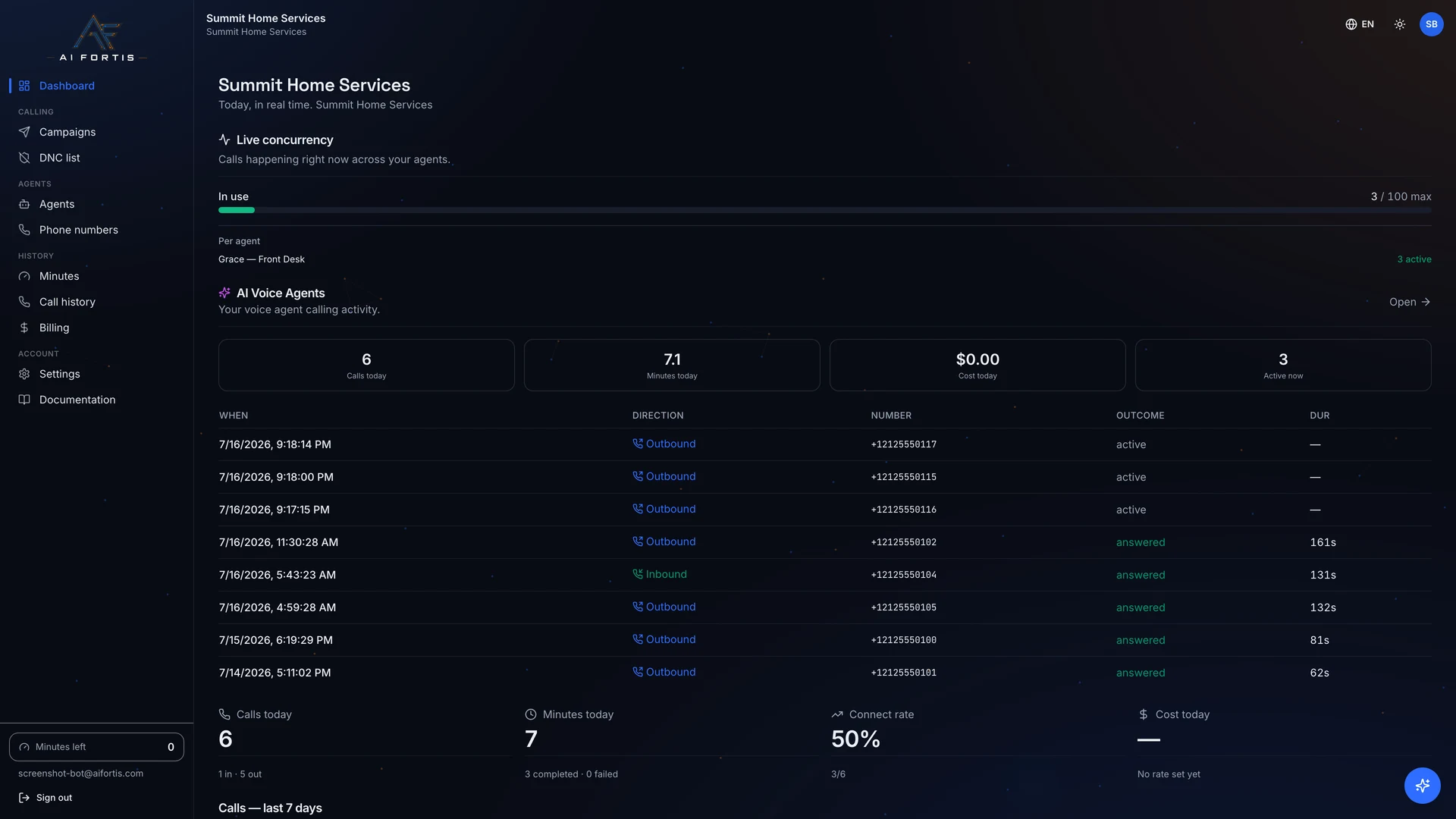Click the 62s duration value
The width and height of the screenshot is (1456, 819).
(x=1319, y=673)
